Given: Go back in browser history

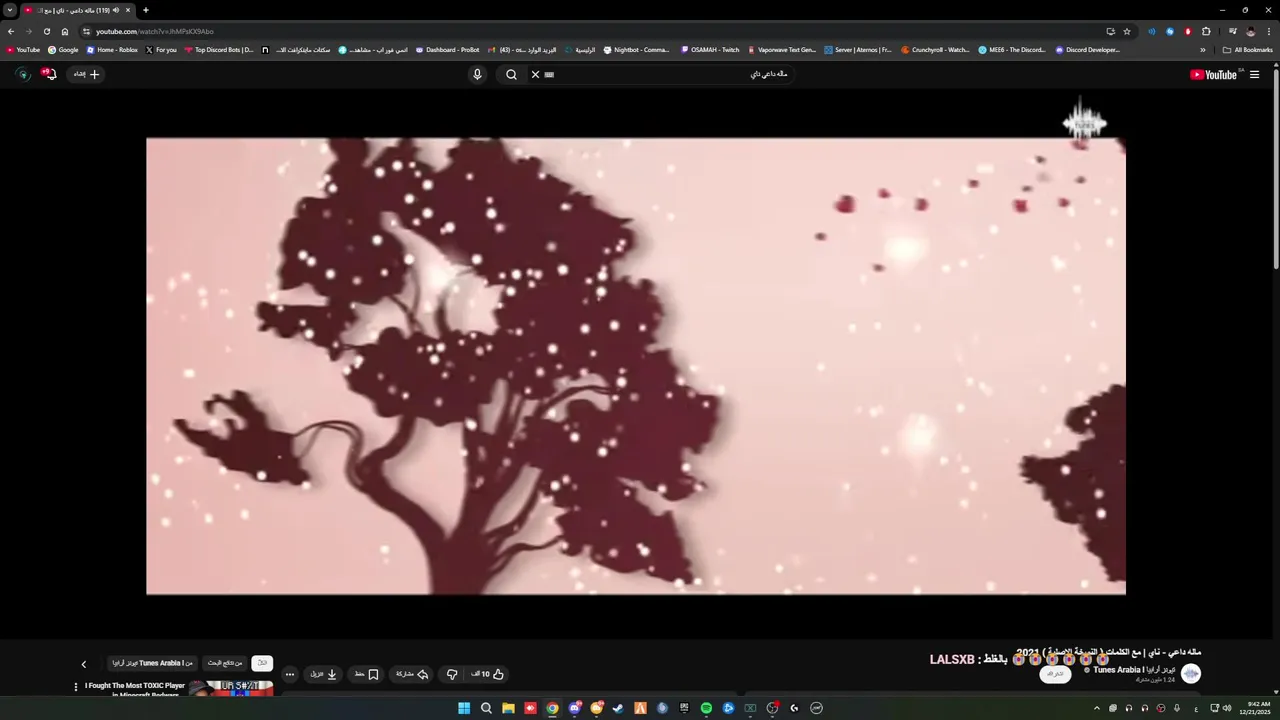Looking at the screenshot, I should coord(11,31).
